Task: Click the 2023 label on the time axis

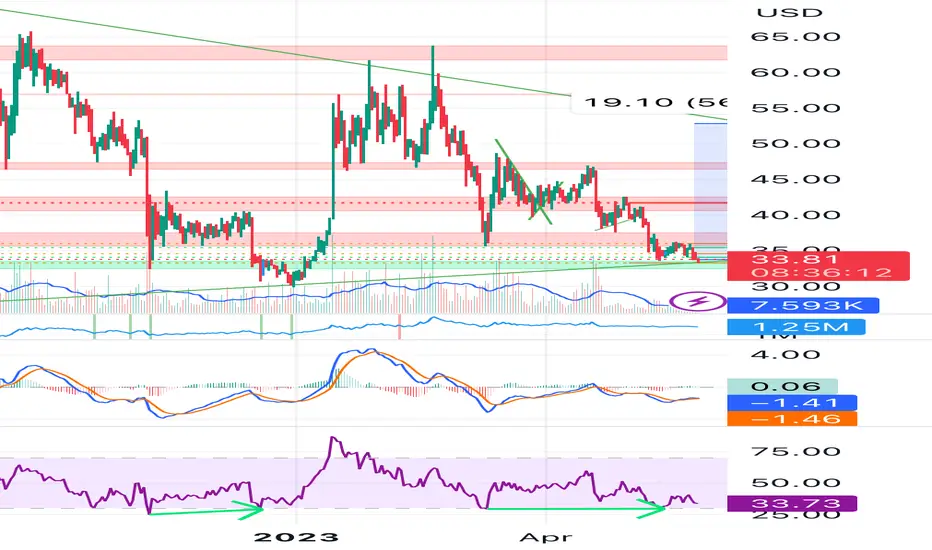Action: (296, 538)
